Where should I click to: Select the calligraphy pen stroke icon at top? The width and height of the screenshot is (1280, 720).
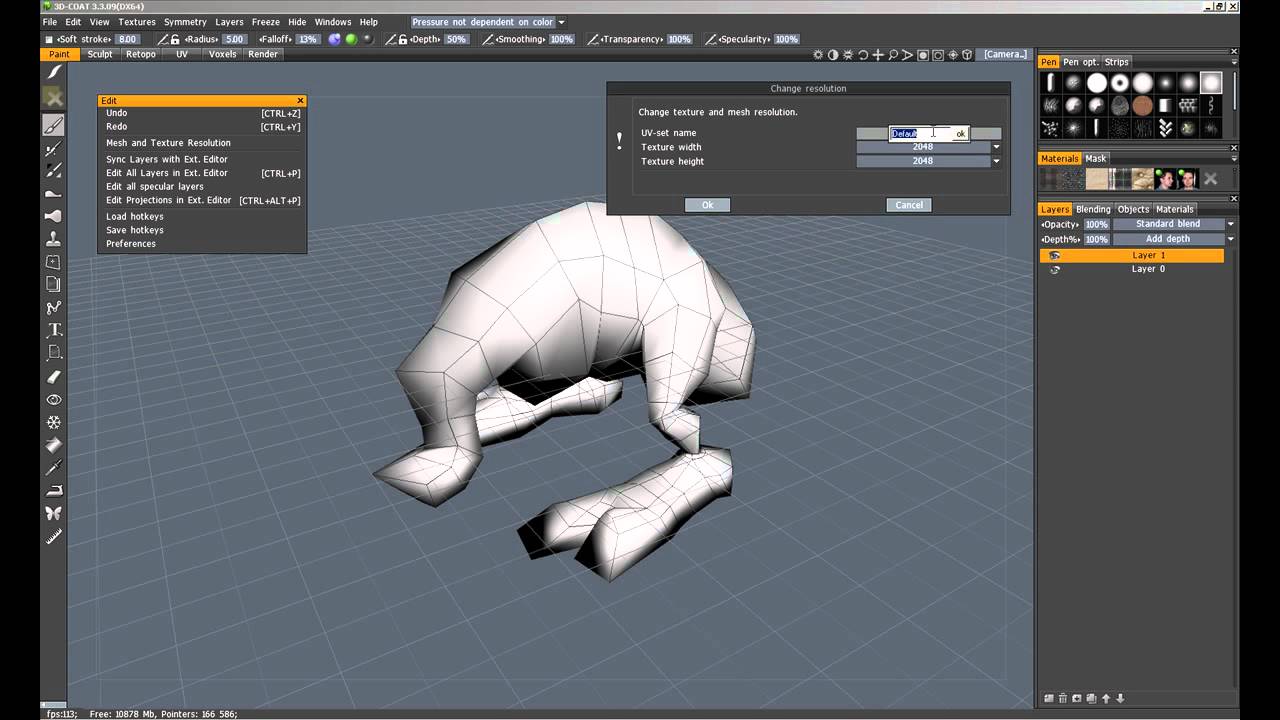(x=54, y=72)
